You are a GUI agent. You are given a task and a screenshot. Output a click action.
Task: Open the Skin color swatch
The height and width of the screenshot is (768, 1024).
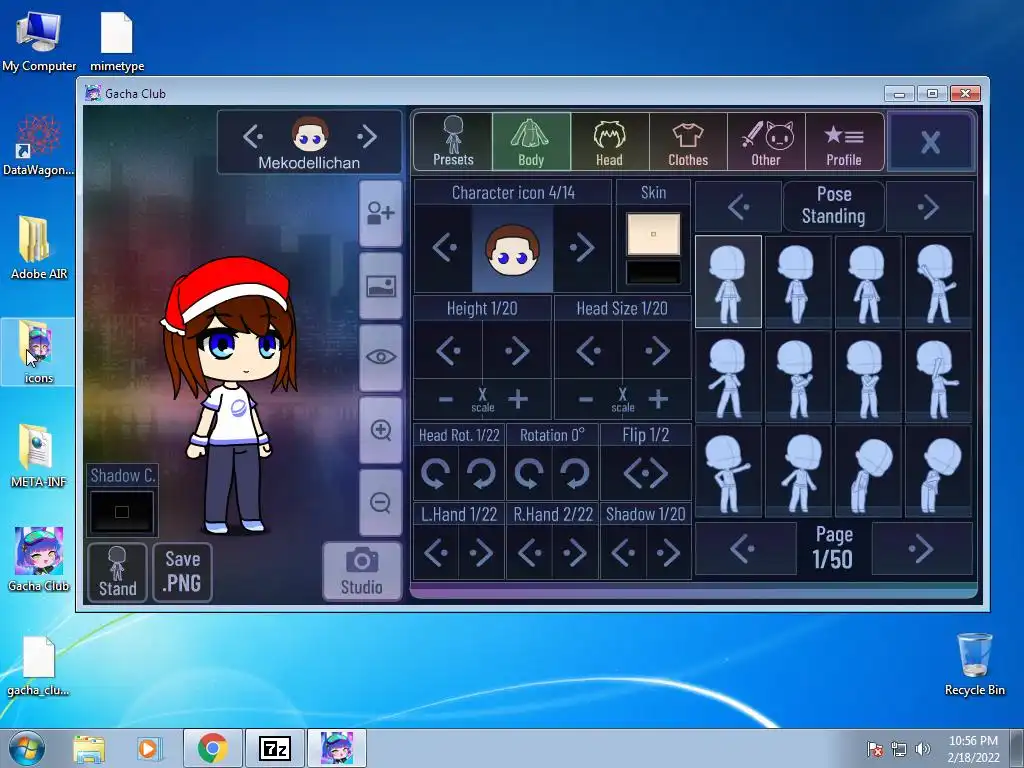tap(653, 234)
